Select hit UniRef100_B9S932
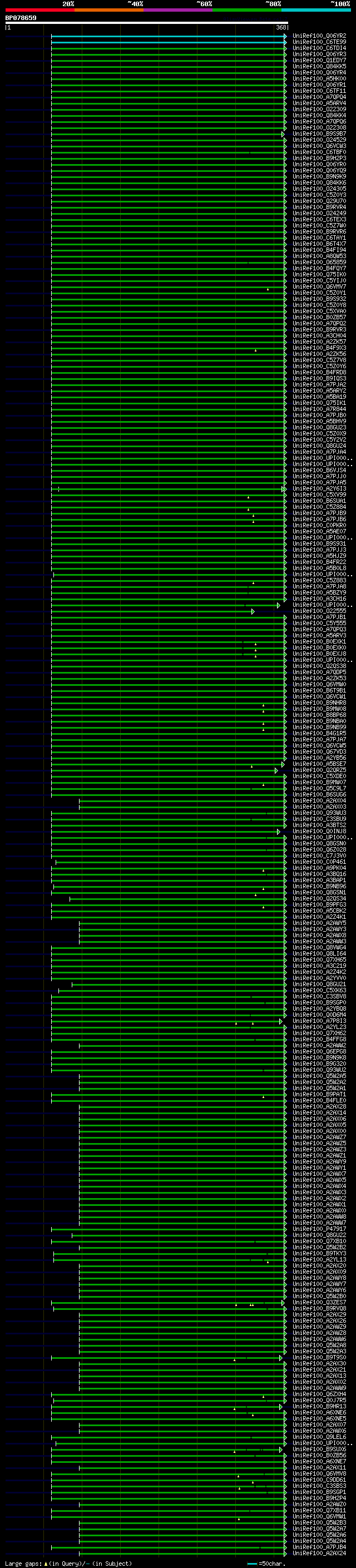356x1568 pixels. pyautogui.click(x=319, y=299)
